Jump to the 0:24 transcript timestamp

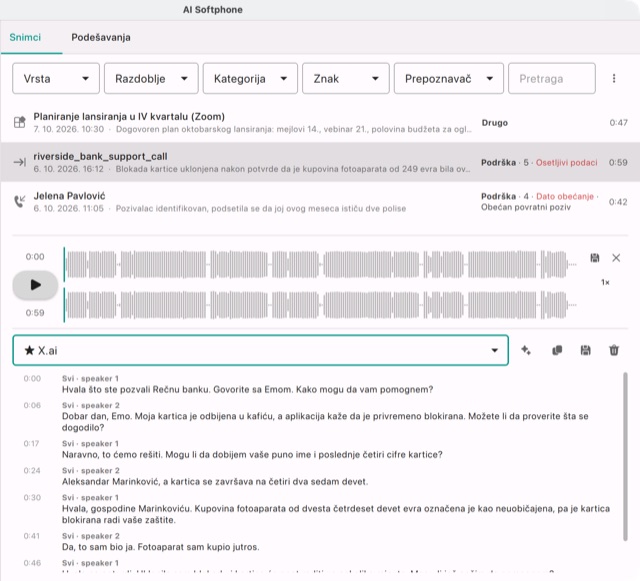click(32, 471)
